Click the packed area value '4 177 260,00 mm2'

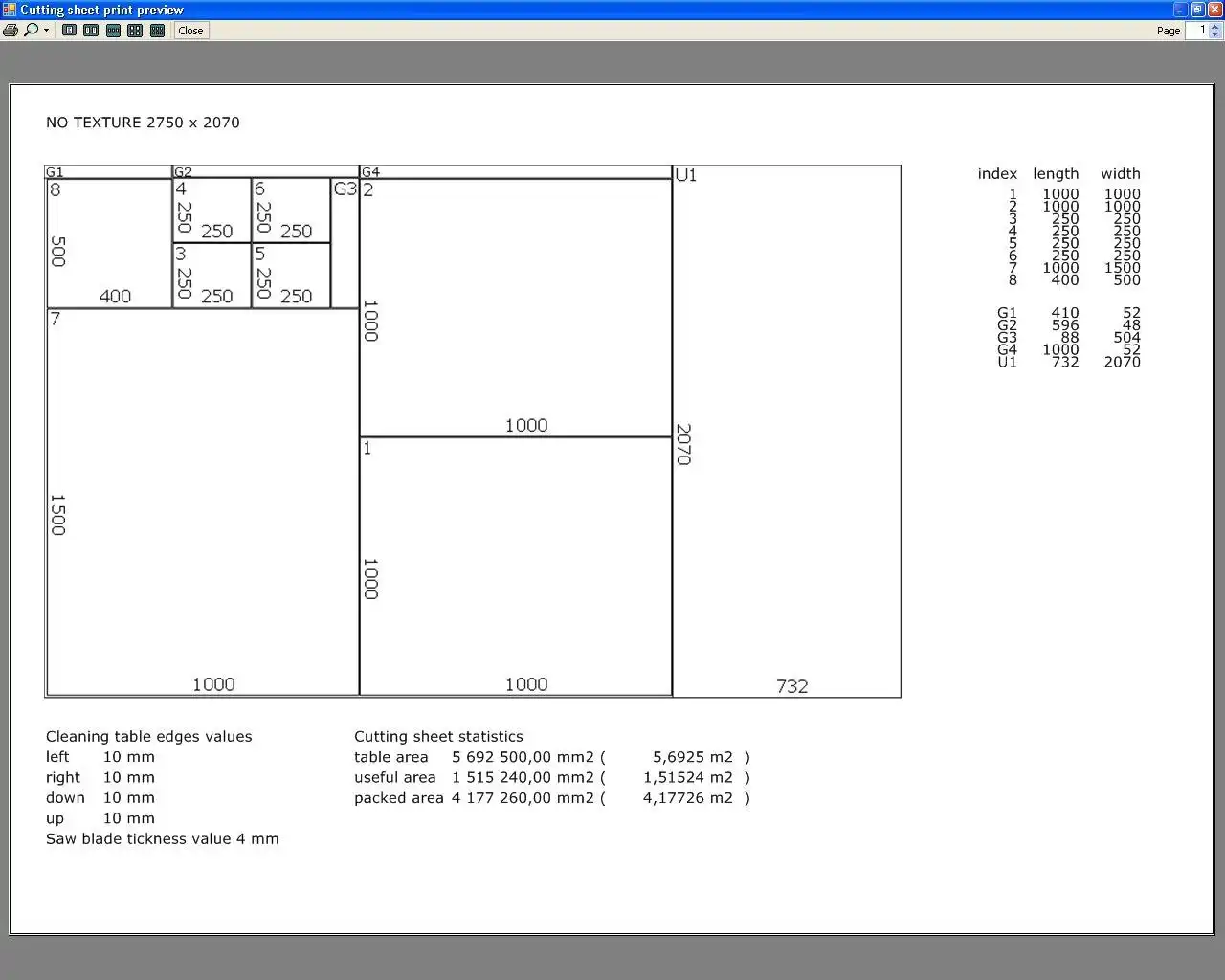[523, 798]
